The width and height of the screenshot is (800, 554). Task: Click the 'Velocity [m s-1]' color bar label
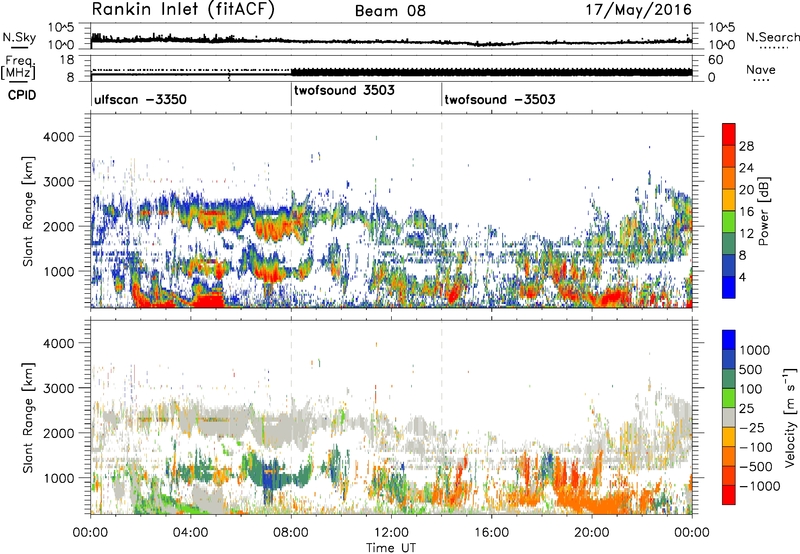(790, 416)
